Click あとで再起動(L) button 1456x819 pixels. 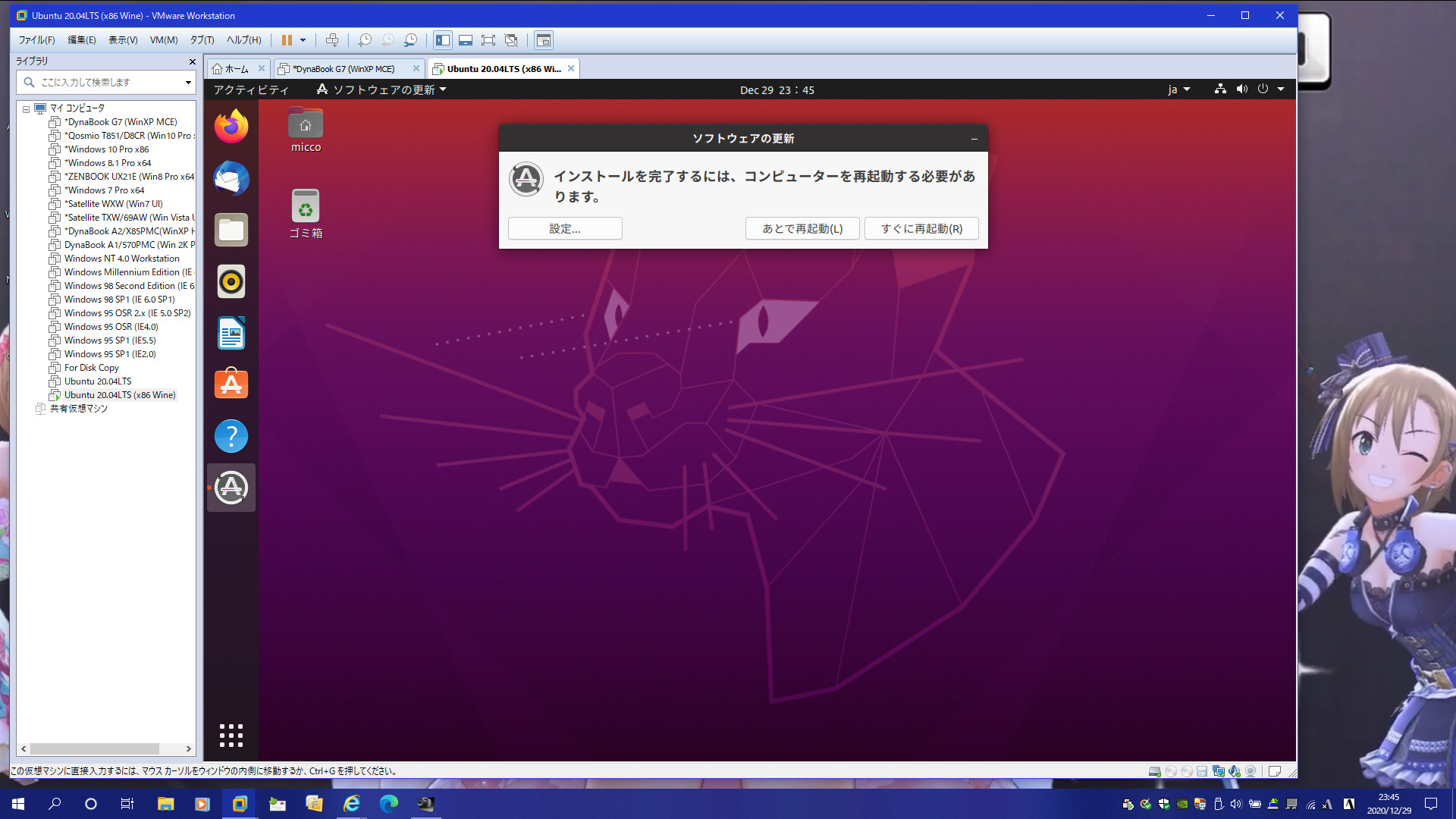[802, 228]
